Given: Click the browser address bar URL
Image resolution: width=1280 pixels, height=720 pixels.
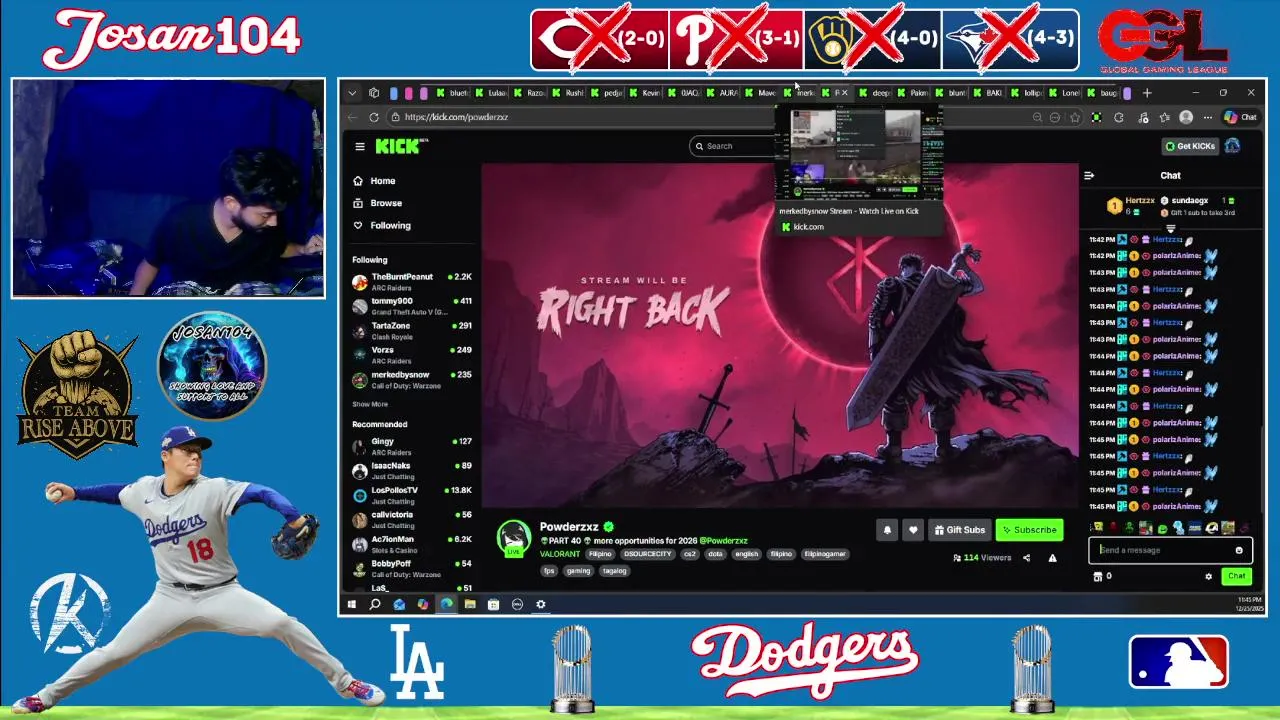Looking at the screenshot, I should coord(456,117).
